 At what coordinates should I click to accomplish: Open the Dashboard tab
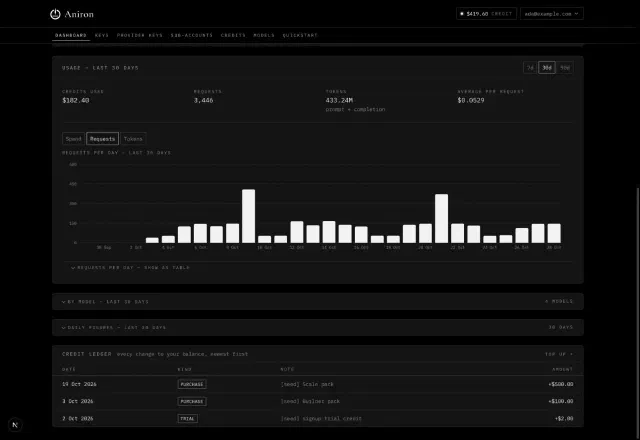[71, 35]
